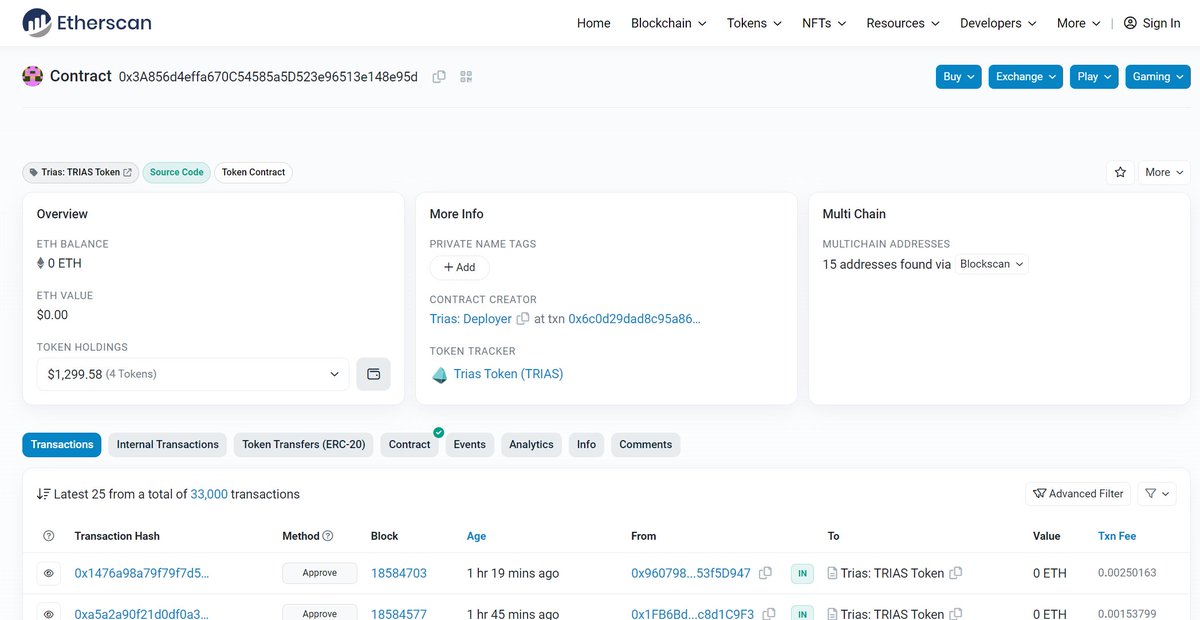
Task: Select the Transactions tab
Action: (x=62, y=444)
